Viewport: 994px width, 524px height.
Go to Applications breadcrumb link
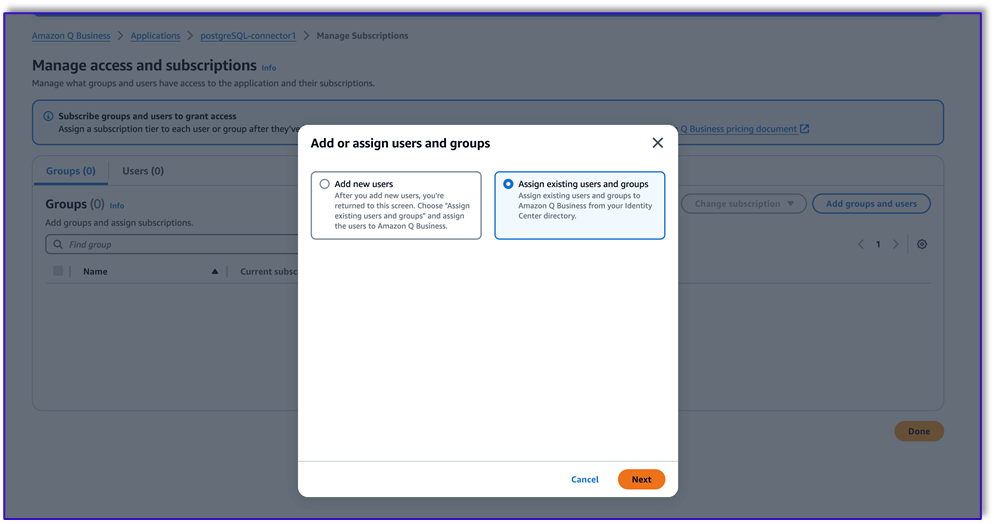coord(155,36)
